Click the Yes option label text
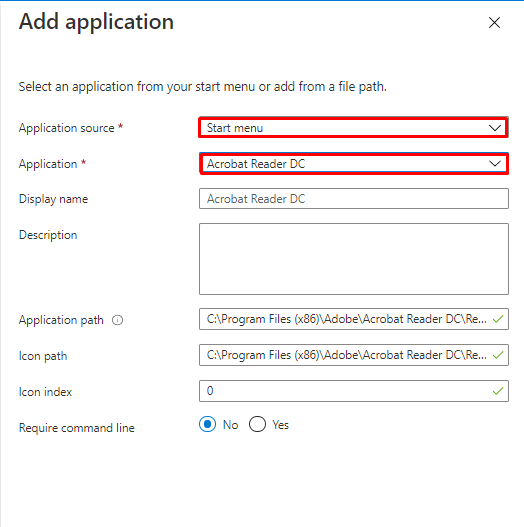Screen dimensions: 524x527 tap(280, 425)
